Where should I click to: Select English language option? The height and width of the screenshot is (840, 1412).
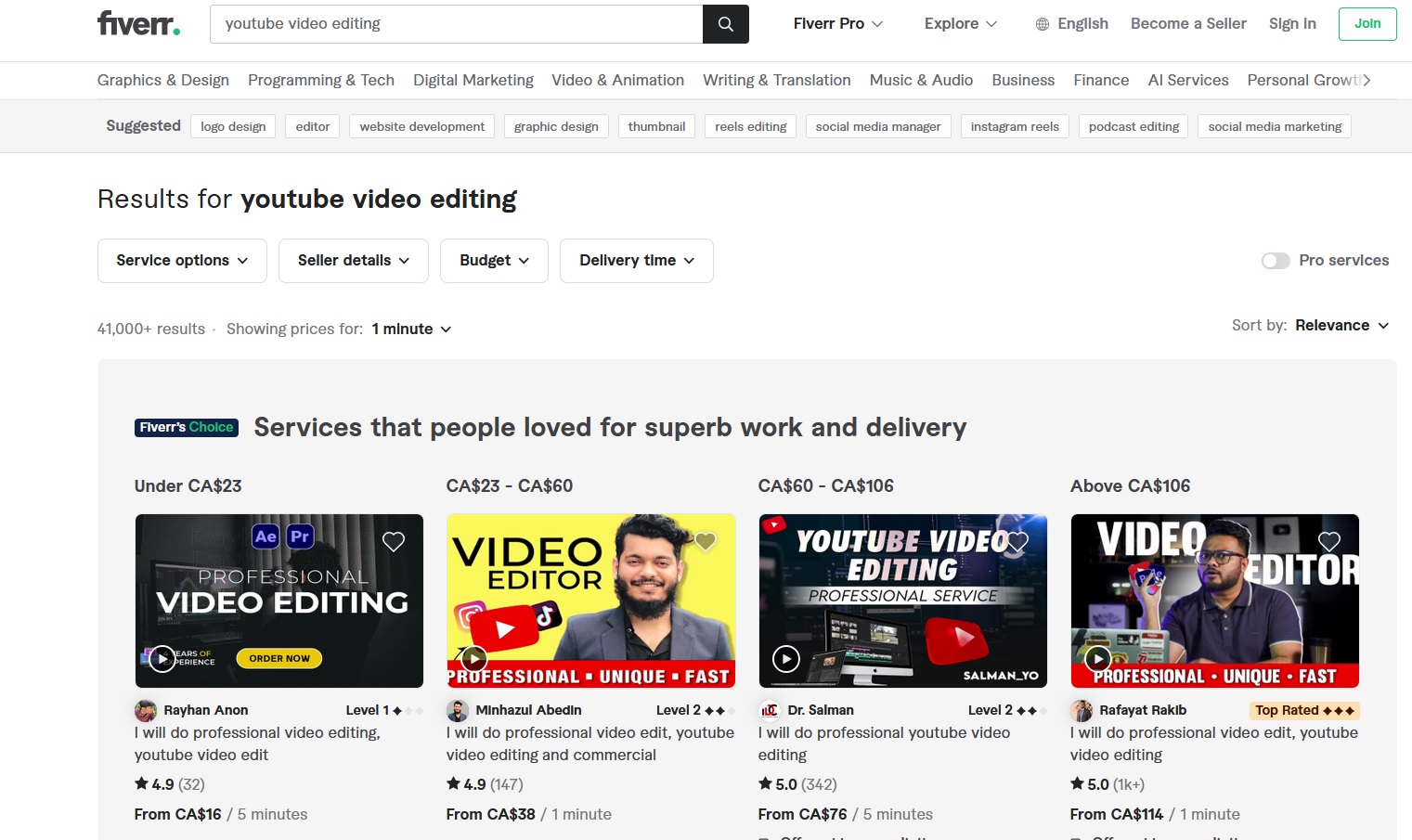1082,24
